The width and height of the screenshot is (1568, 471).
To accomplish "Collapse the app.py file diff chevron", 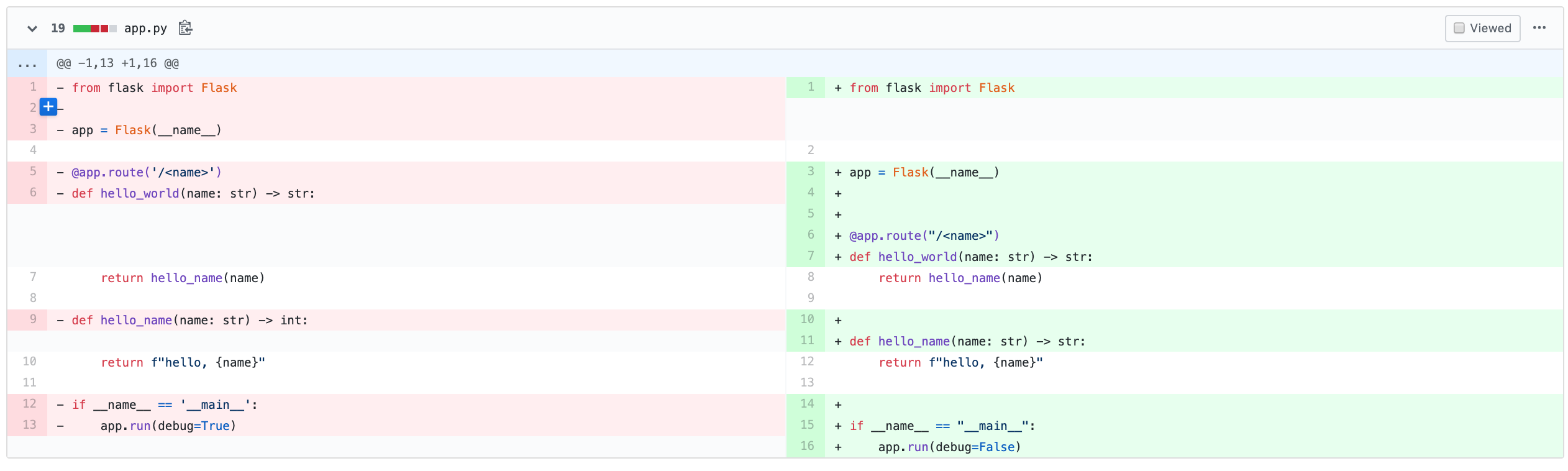I will click(32, 29).
